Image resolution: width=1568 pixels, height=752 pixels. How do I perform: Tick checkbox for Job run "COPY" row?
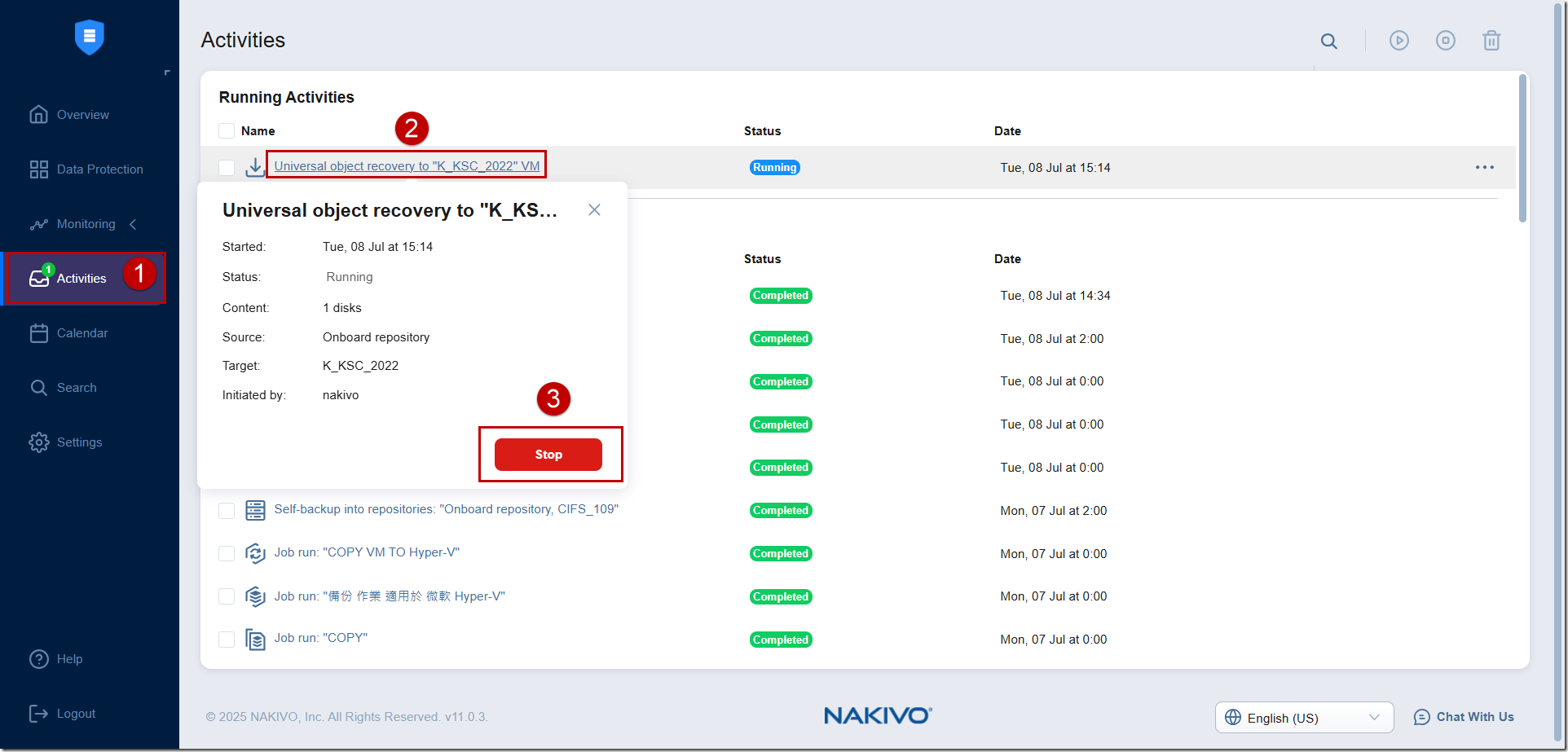pos(227,640)
